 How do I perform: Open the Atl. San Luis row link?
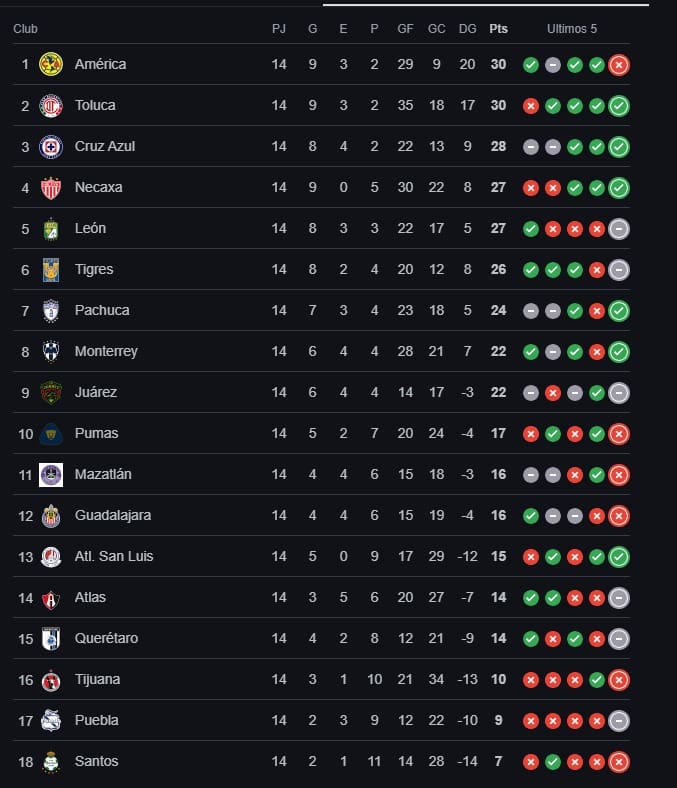pos(322,556)
